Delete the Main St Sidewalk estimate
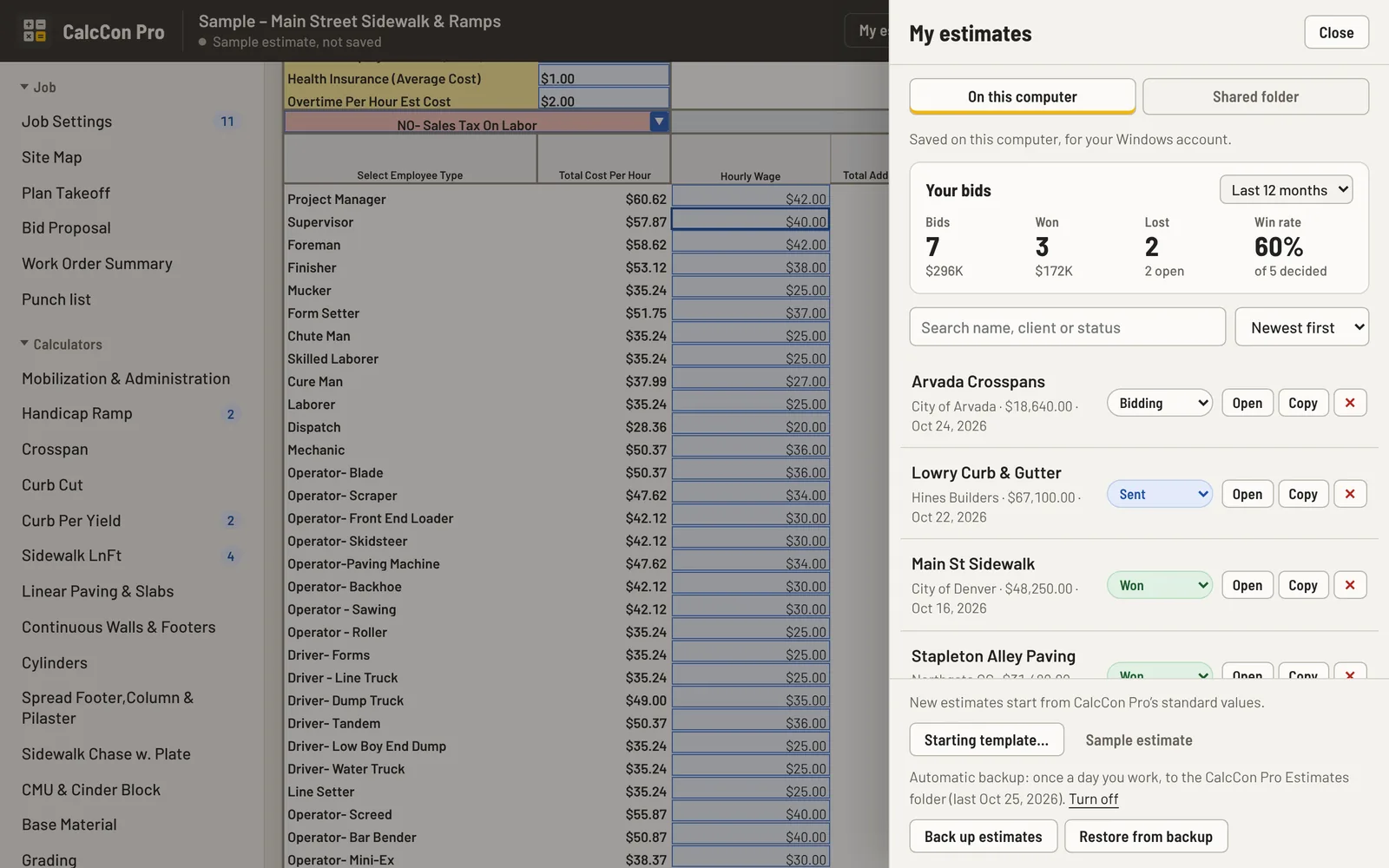 coord(1350,585)
